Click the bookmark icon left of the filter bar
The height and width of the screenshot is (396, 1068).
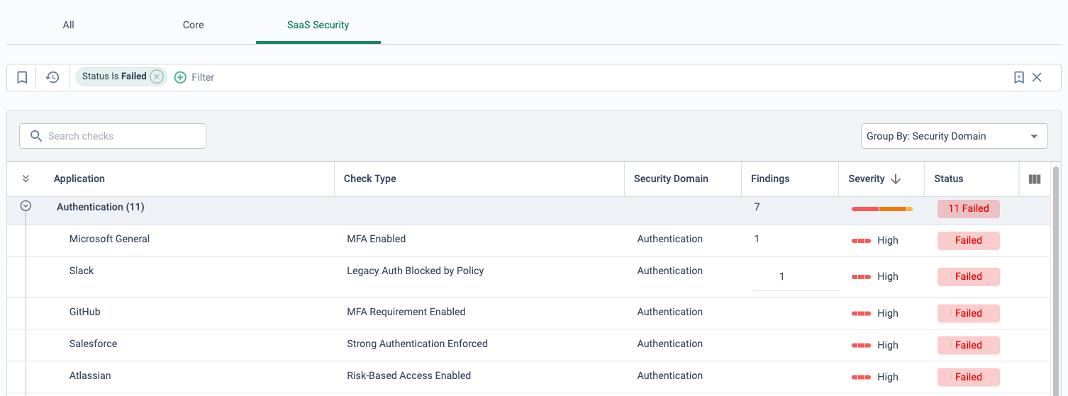pyautogui.click(x=22, y=78)
